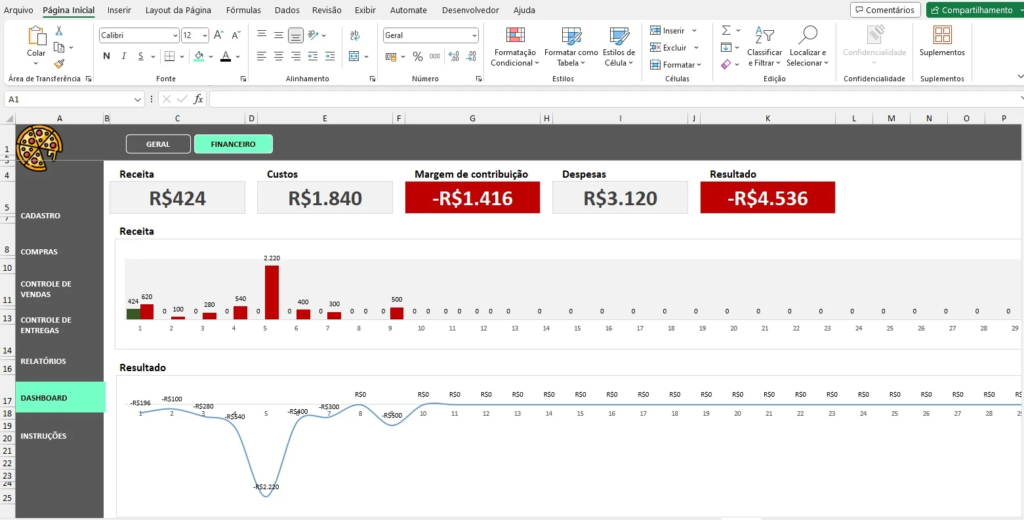
Task: Toggle italic (I) formatting
Action: tap(124, 56)
